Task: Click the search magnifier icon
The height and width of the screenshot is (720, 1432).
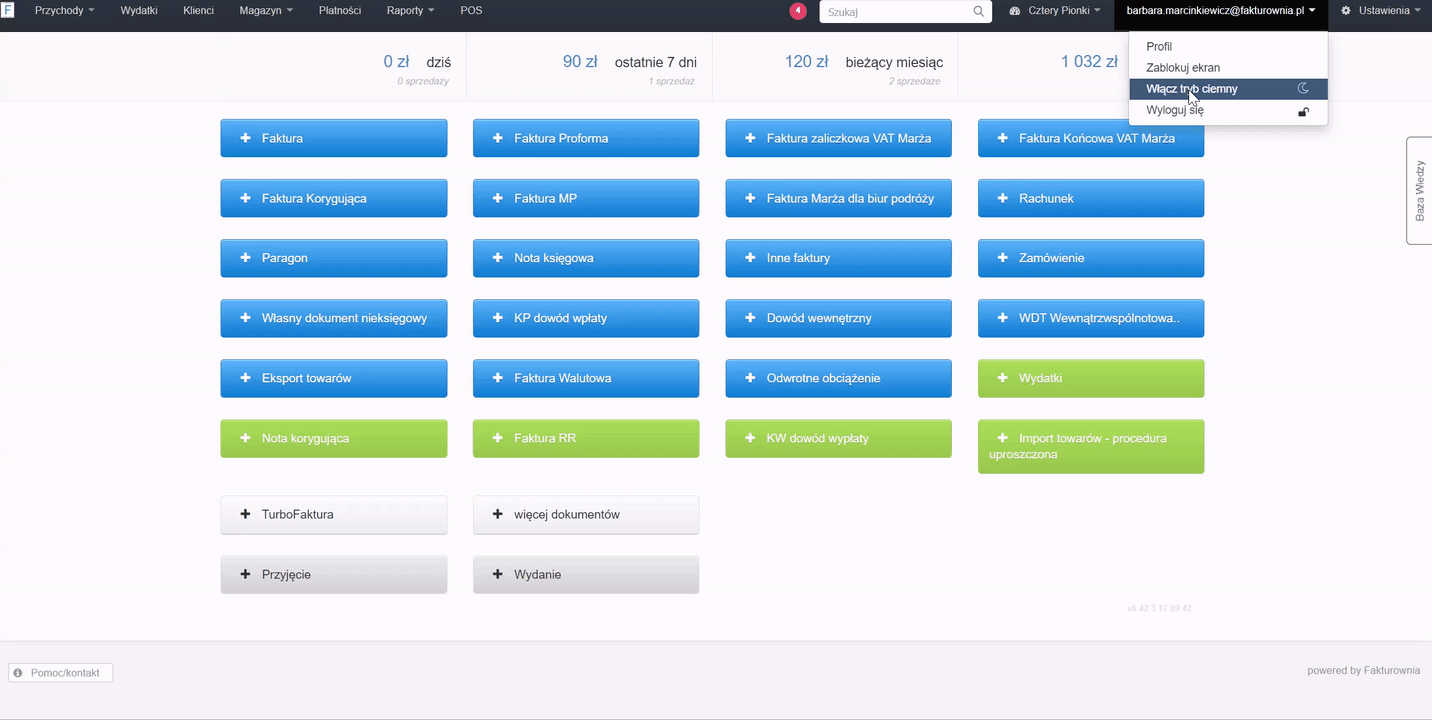Action: tap(979, 12)
